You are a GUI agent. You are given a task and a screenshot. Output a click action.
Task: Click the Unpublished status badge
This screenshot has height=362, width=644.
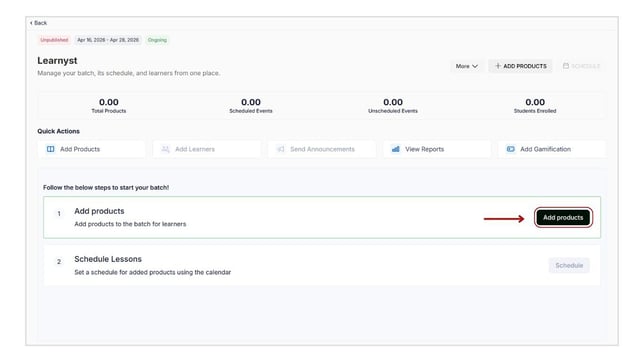tap(54, 40)
